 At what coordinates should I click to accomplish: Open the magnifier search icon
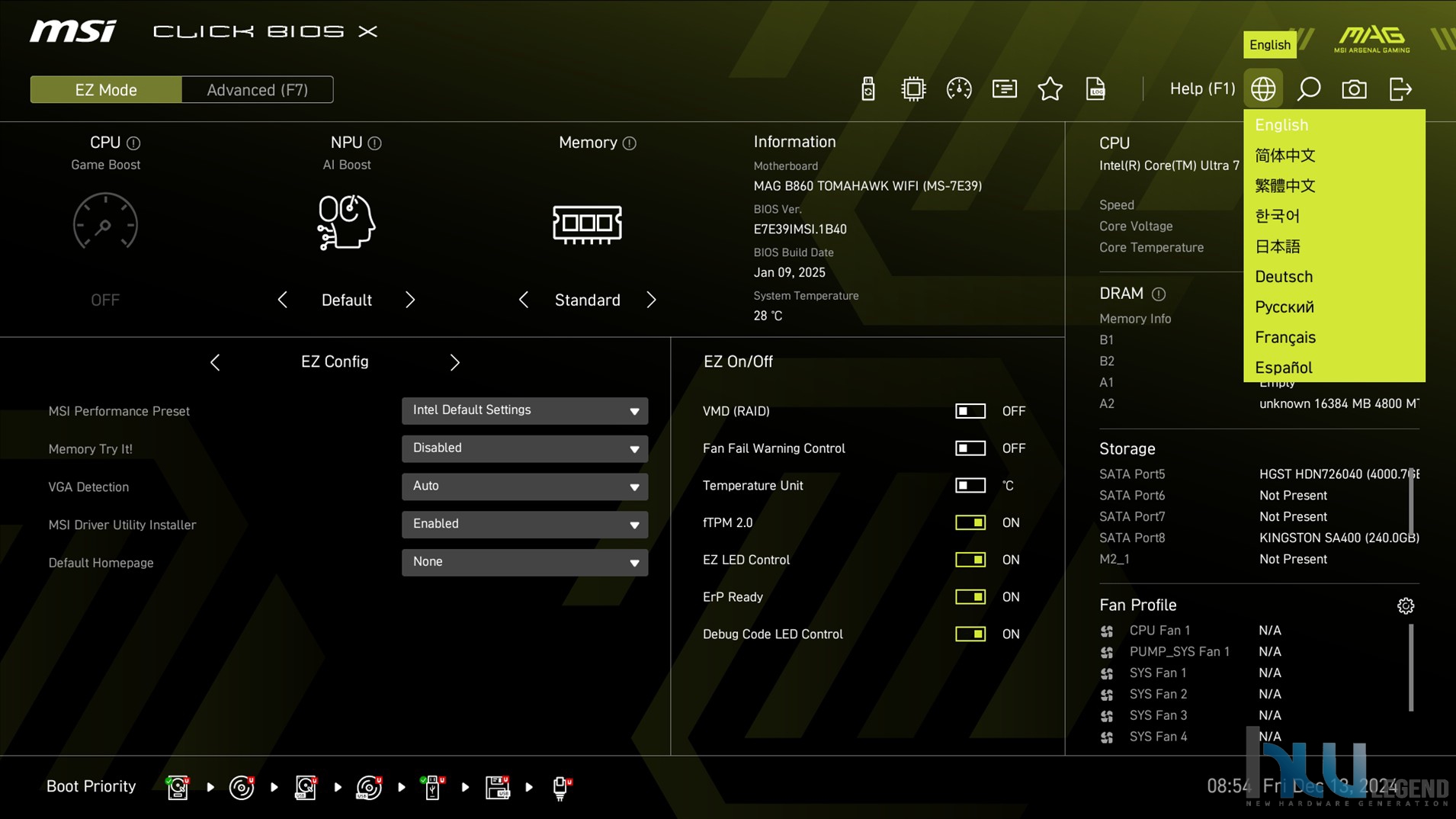point(1309,89)
